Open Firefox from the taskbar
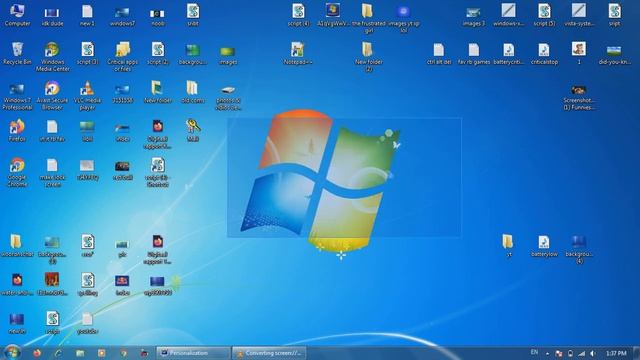 37,353
